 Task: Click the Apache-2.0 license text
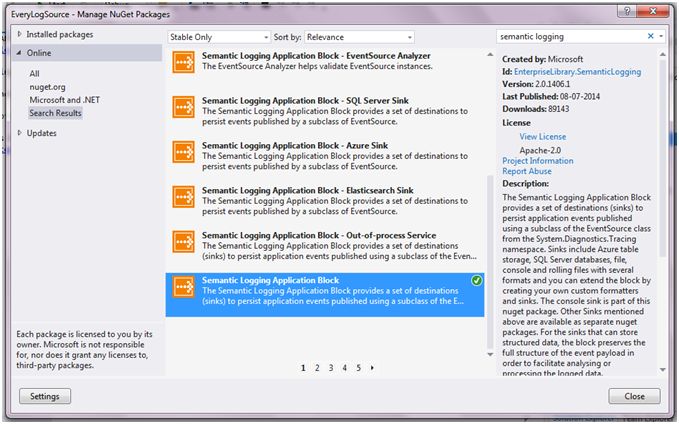point(540,150)
